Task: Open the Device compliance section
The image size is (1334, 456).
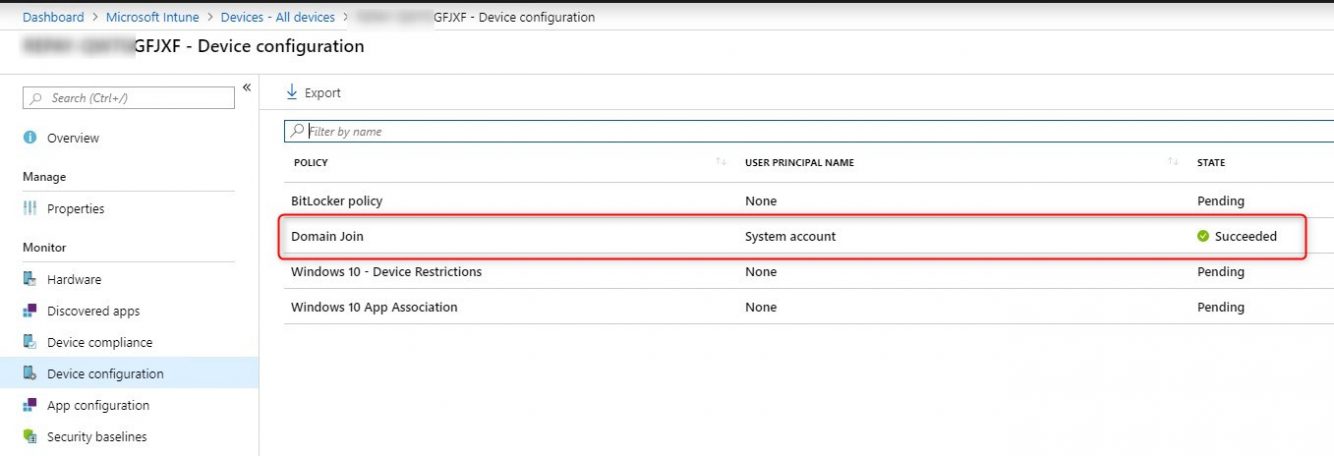Action: 100,342
